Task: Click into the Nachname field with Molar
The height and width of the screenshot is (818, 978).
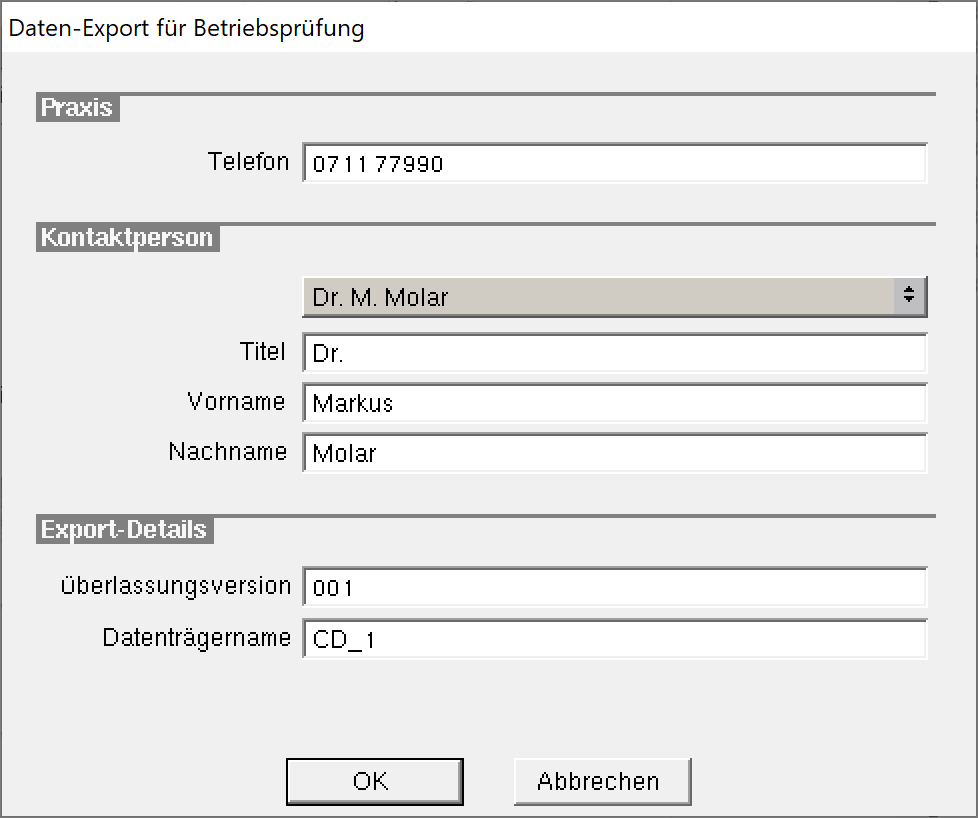Action: (614, 453)
